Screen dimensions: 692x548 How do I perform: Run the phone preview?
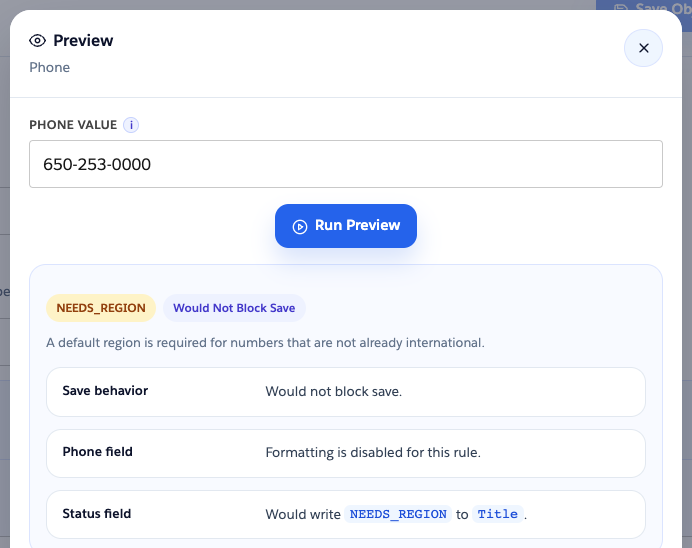click(x=346, y=226)
